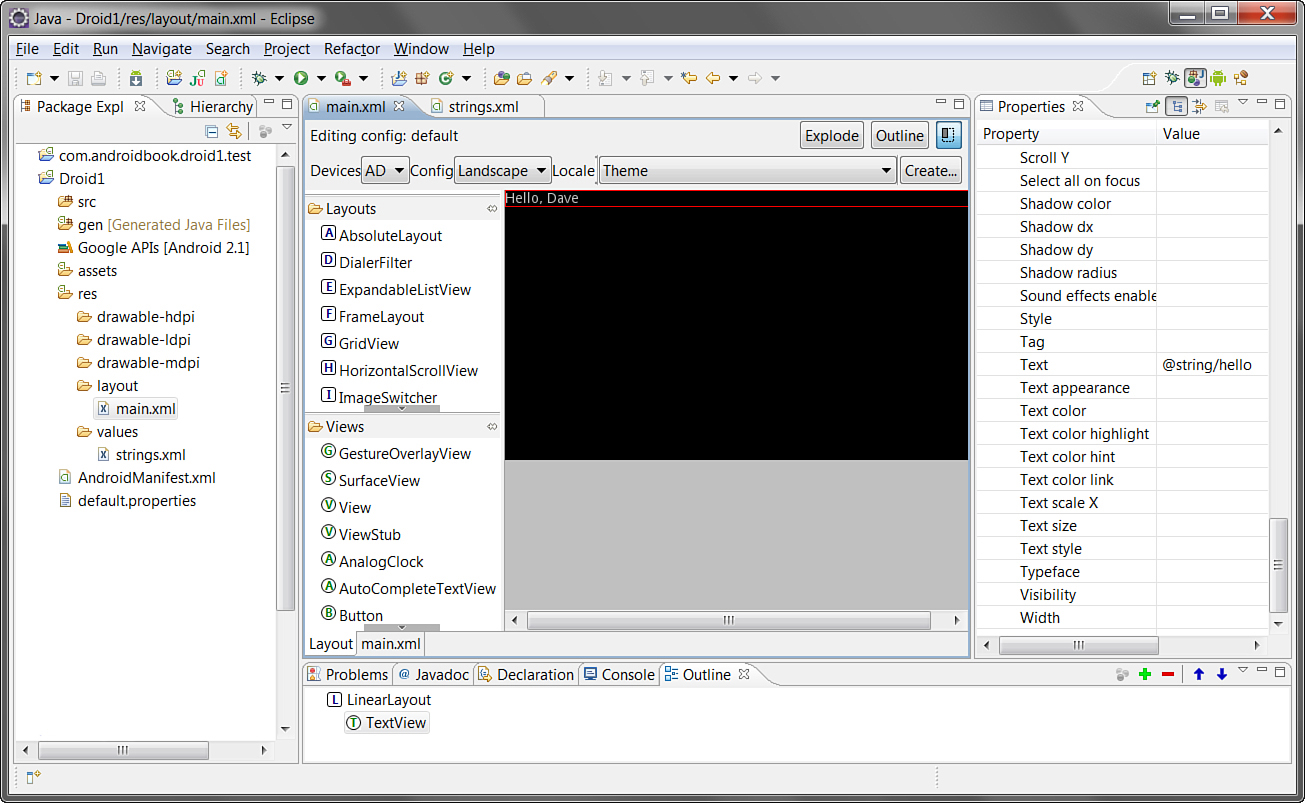This screenshot has height=803, width=1305.
Task: Toggle Java perspective button
Action: (x=1195, y=78)
